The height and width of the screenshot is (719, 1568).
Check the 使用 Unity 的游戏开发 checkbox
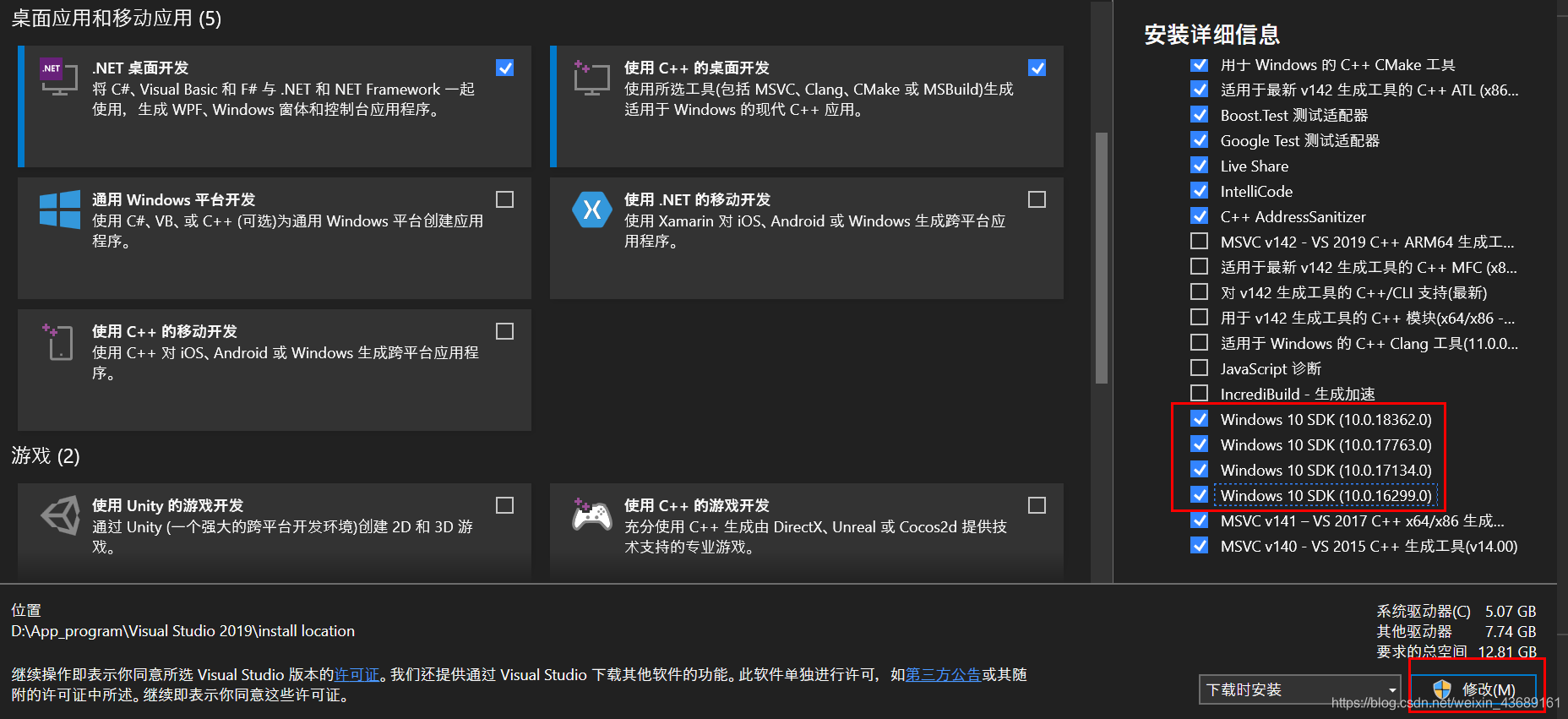tap(504, 505)
